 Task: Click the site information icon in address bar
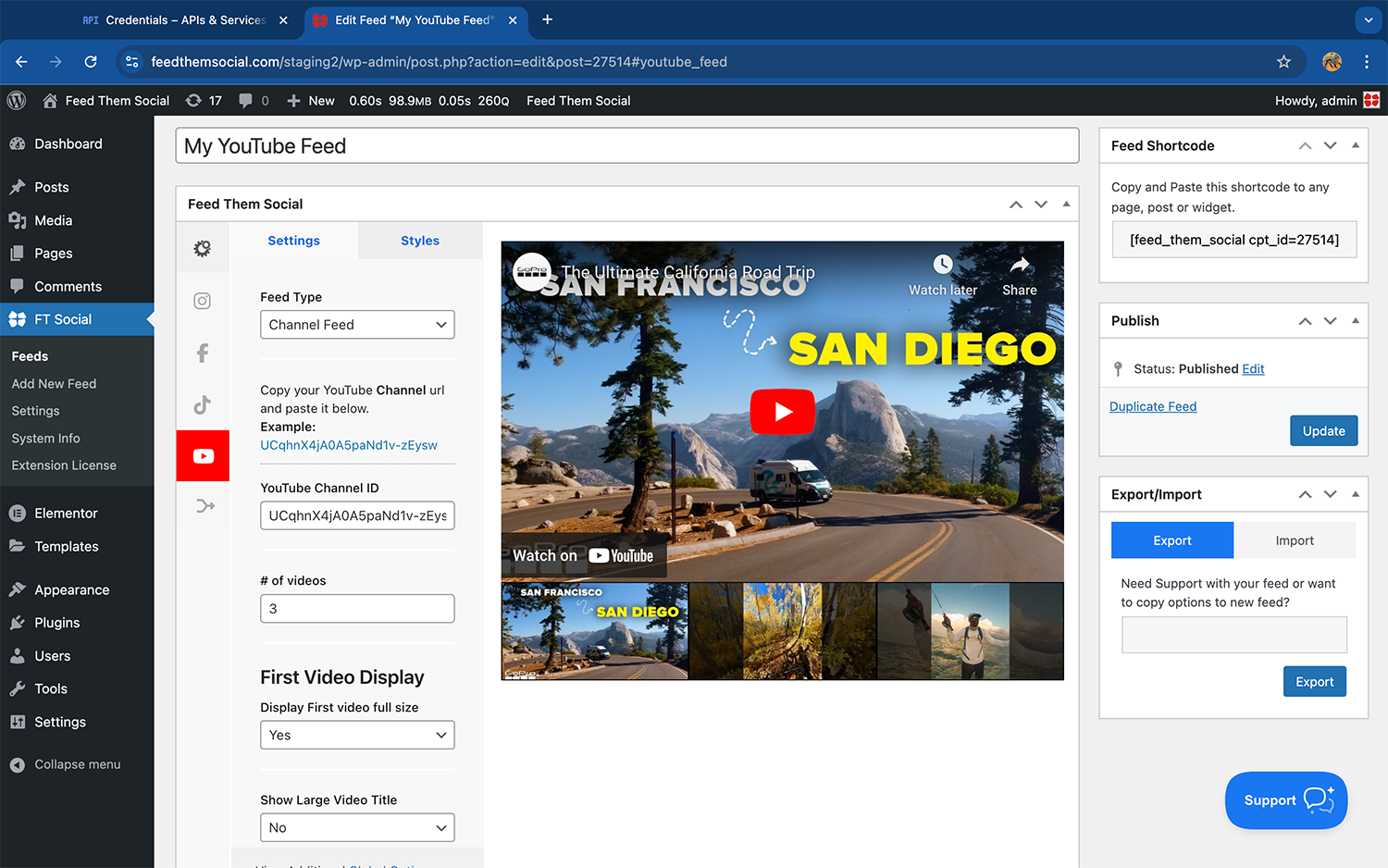(132, 62)
